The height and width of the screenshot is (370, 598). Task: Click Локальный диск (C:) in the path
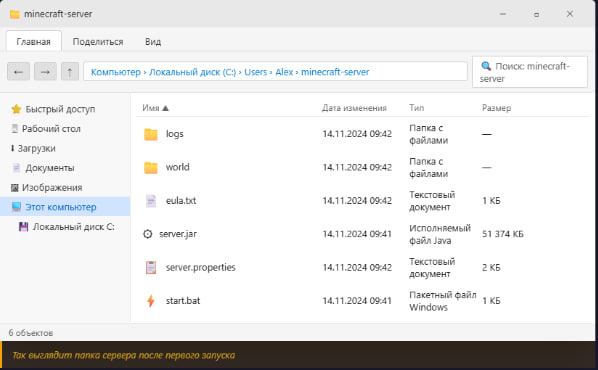(193, 72)
